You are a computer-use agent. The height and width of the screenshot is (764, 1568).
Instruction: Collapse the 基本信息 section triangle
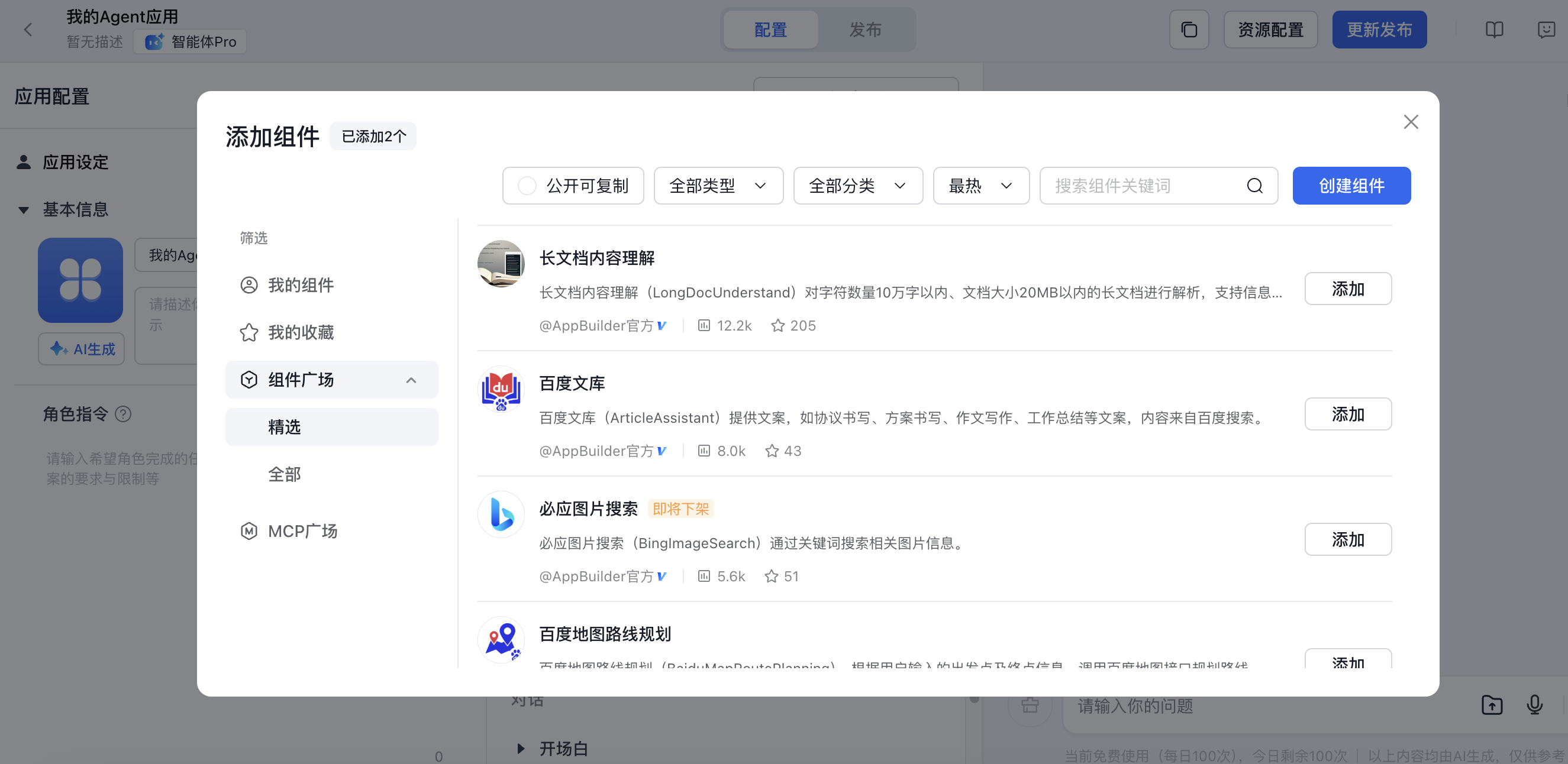(23, 211)
